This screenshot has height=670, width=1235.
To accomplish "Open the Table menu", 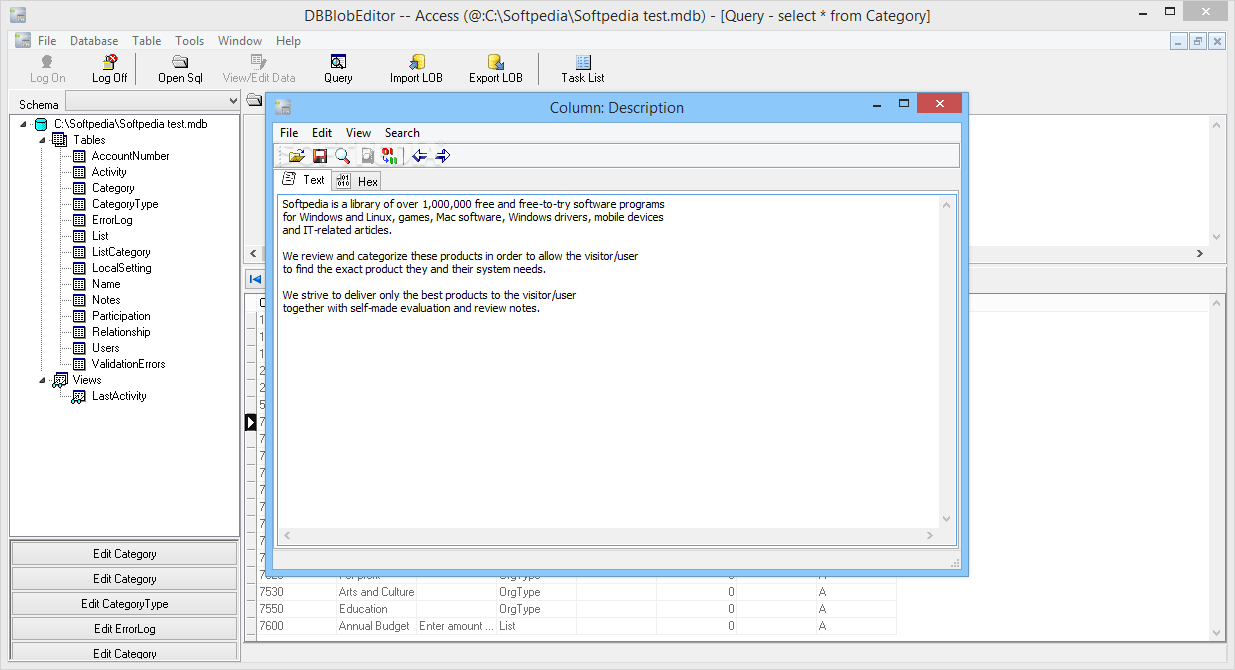I will [x=146, y=41].
